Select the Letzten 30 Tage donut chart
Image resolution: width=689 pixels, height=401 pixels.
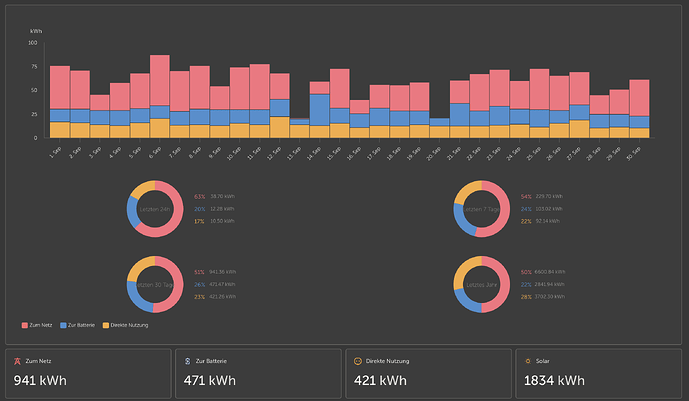[x=155, y=284]
